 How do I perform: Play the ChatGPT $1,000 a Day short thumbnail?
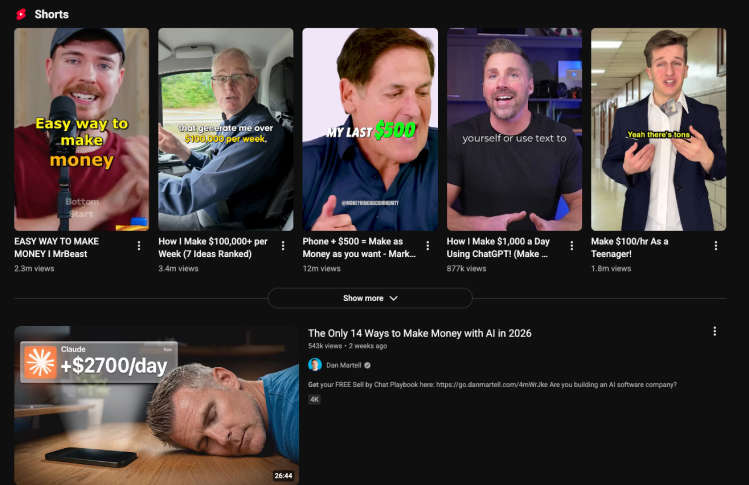[x=514, y=129]
